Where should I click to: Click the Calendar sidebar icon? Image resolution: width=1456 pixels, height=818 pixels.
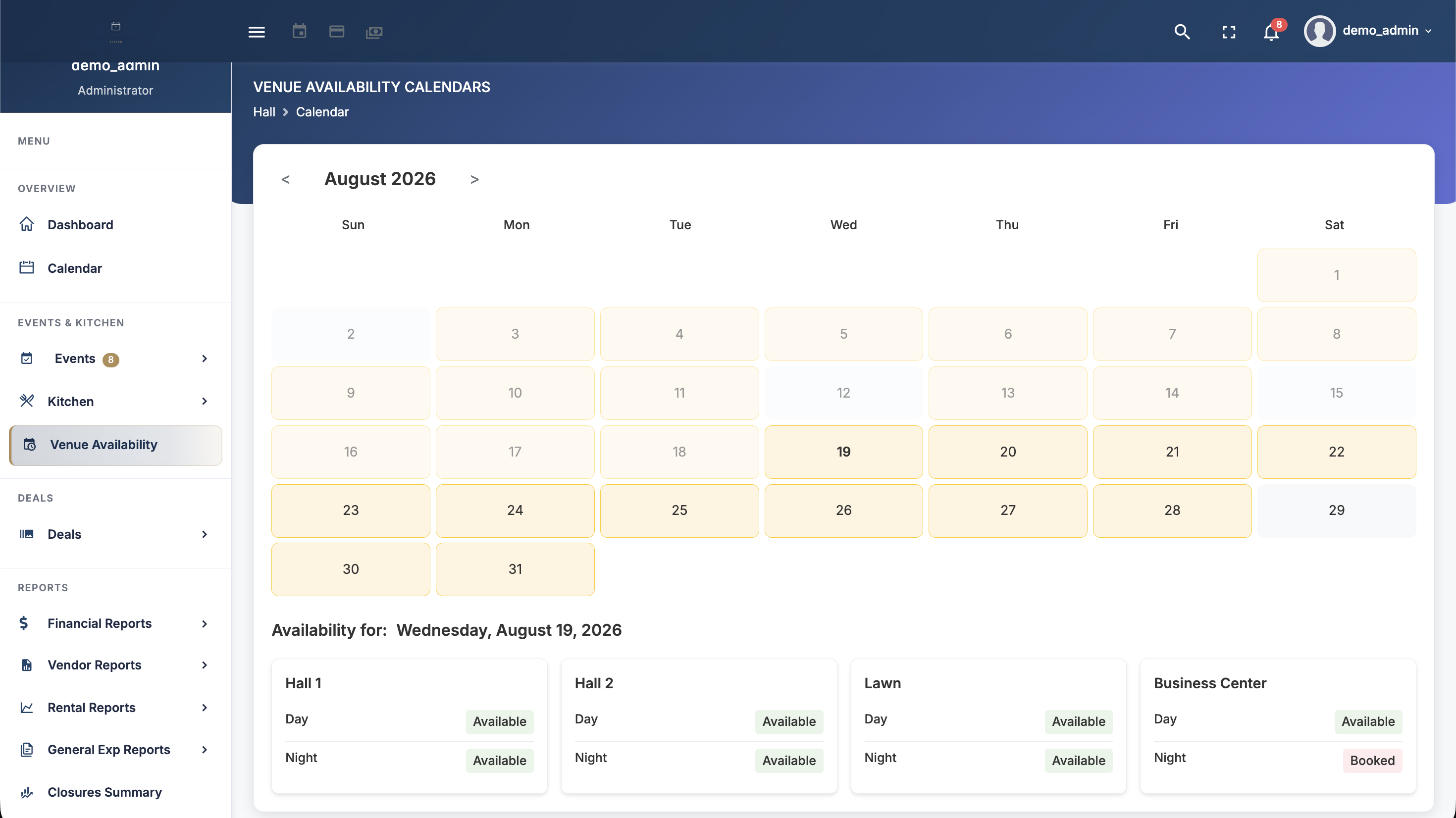click(x=27, y=267)
